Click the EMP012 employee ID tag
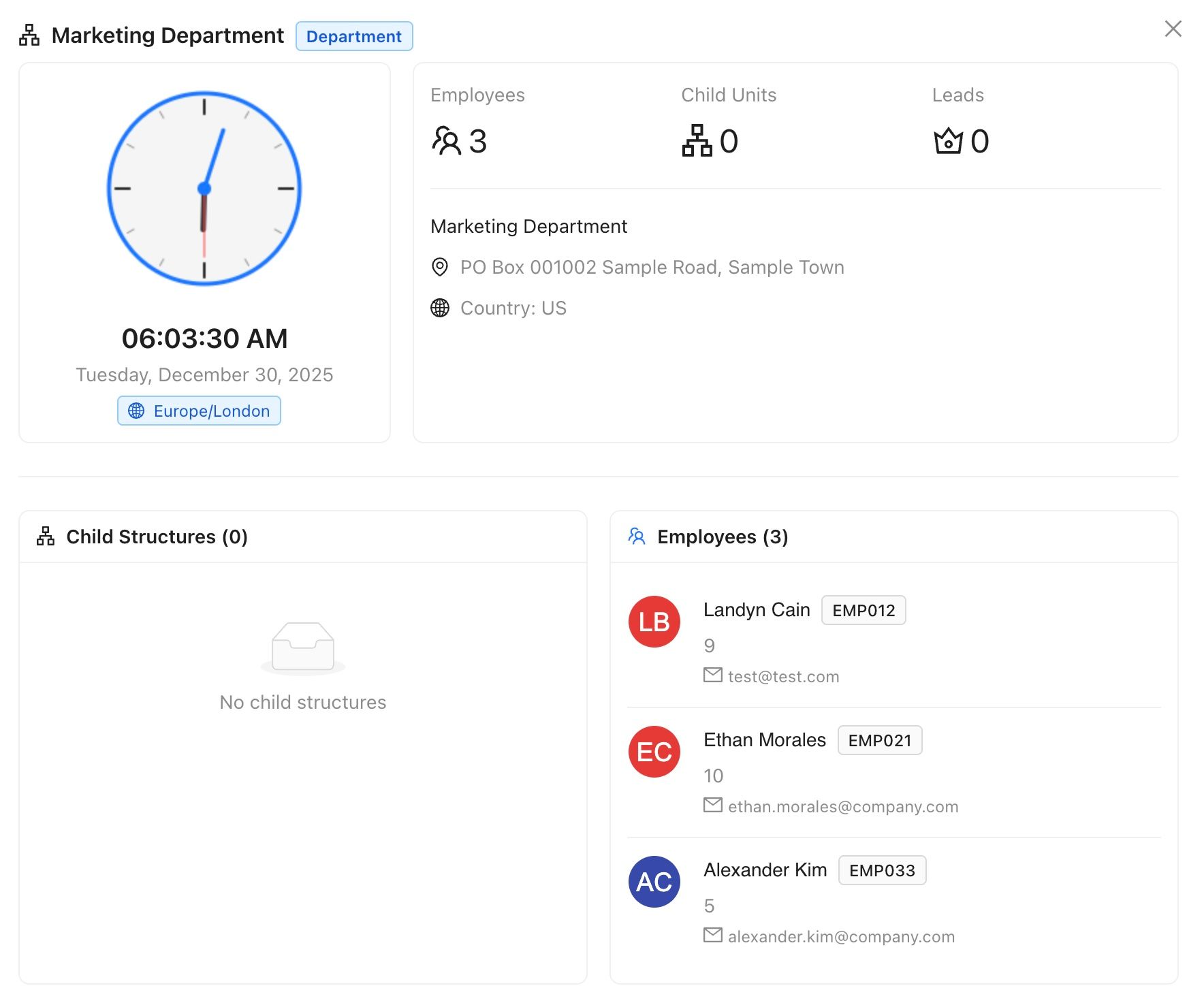1204x1005 pixels. click(863, 610)
